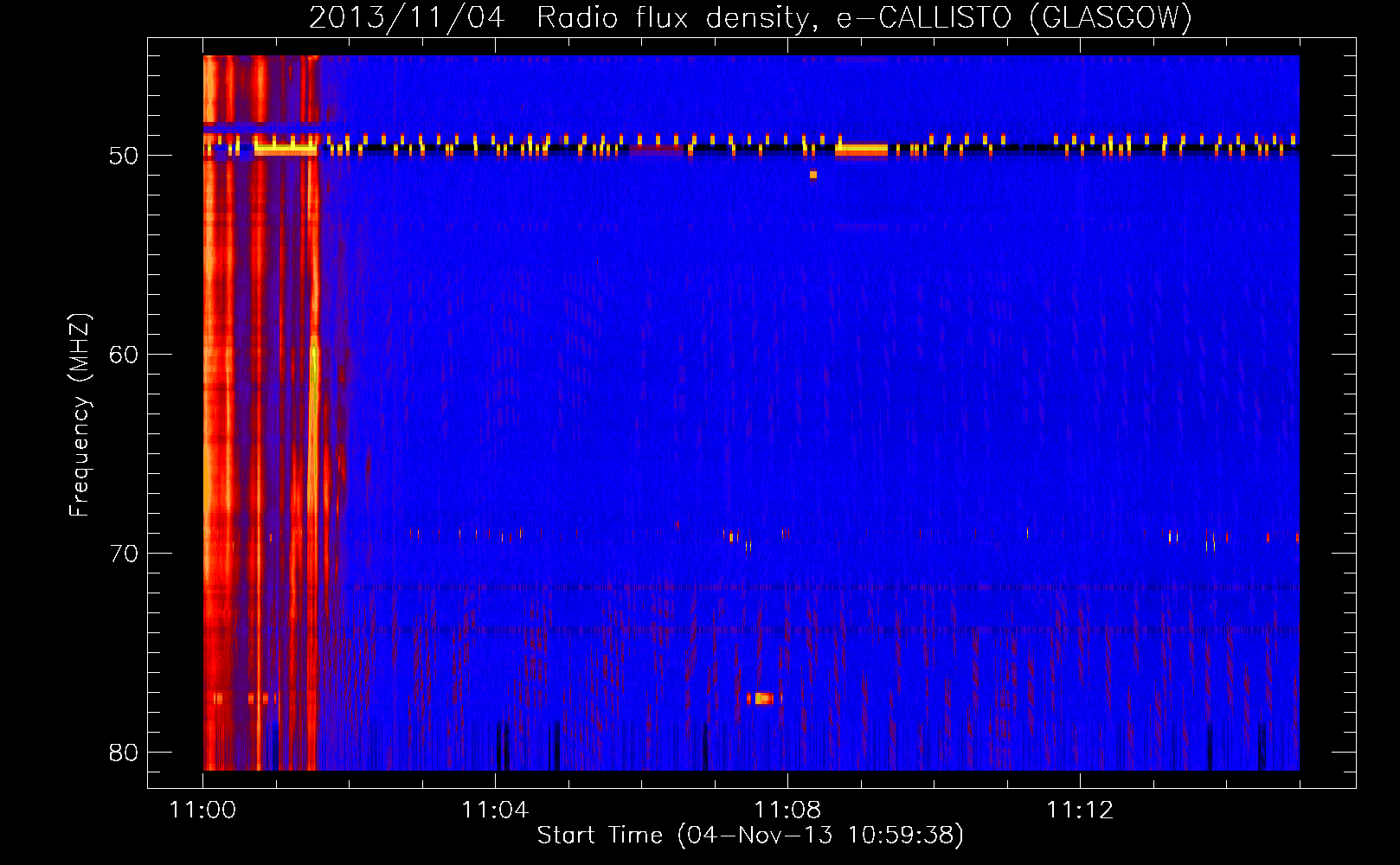1400x865 pixels.
Task: Select the 11:00 time tick label
Action: click(203, 811)
